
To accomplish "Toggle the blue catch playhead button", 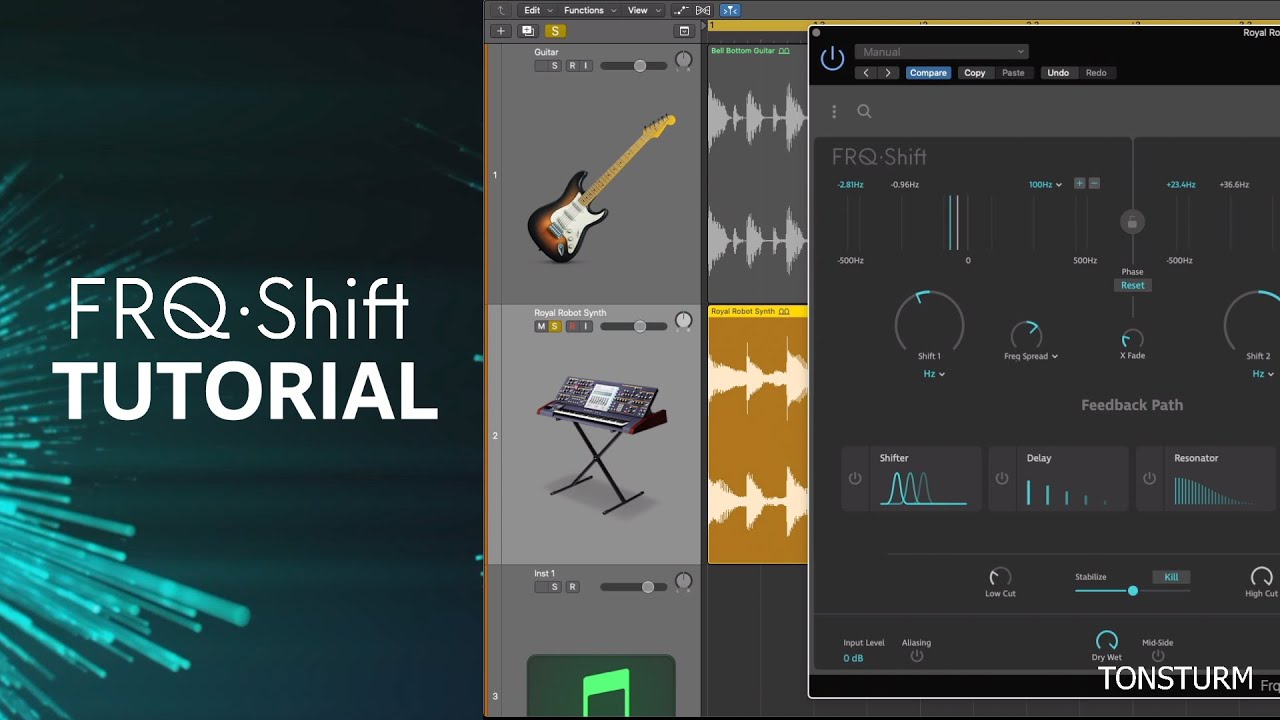I will coord(730,10).
